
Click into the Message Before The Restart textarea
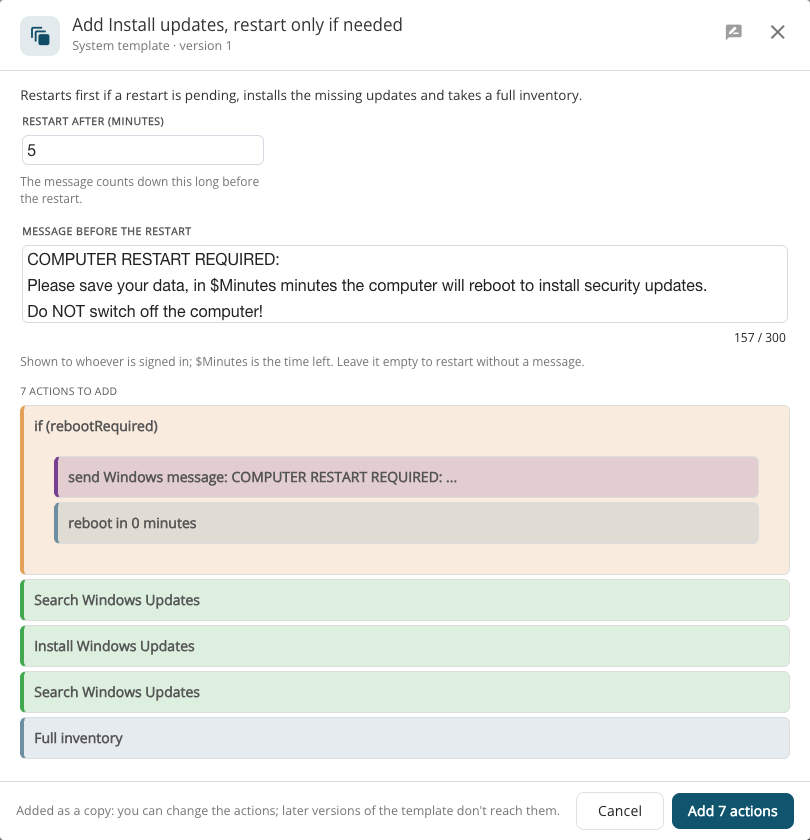(x=404, y=284)
